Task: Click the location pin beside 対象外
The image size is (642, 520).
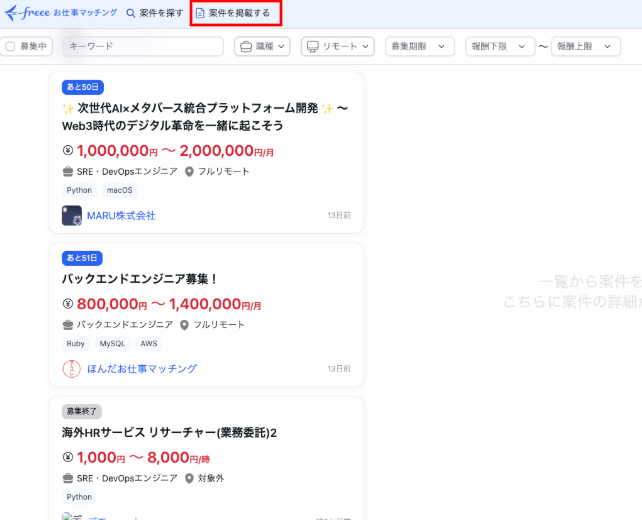Action: [x=189, y=478]
